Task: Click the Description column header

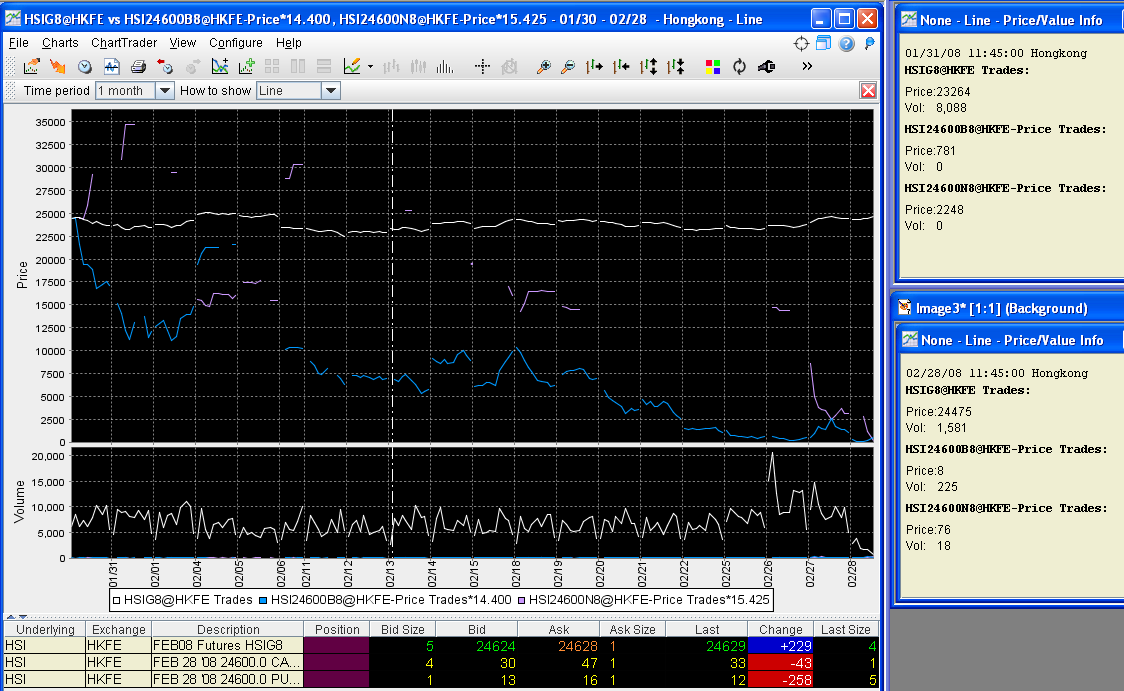Action: (228, 629)
